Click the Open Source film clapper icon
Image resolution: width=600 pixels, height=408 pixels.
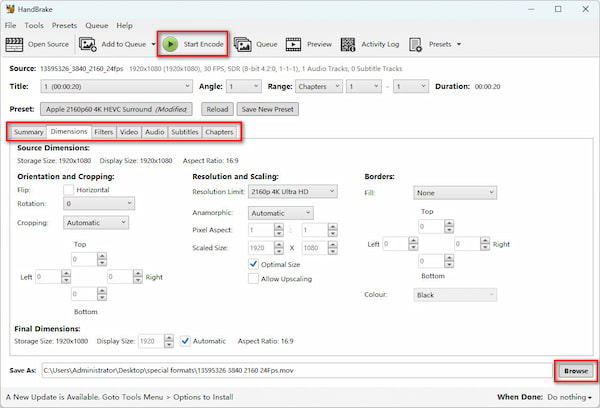pyautogui.click(x=14, y=44)
